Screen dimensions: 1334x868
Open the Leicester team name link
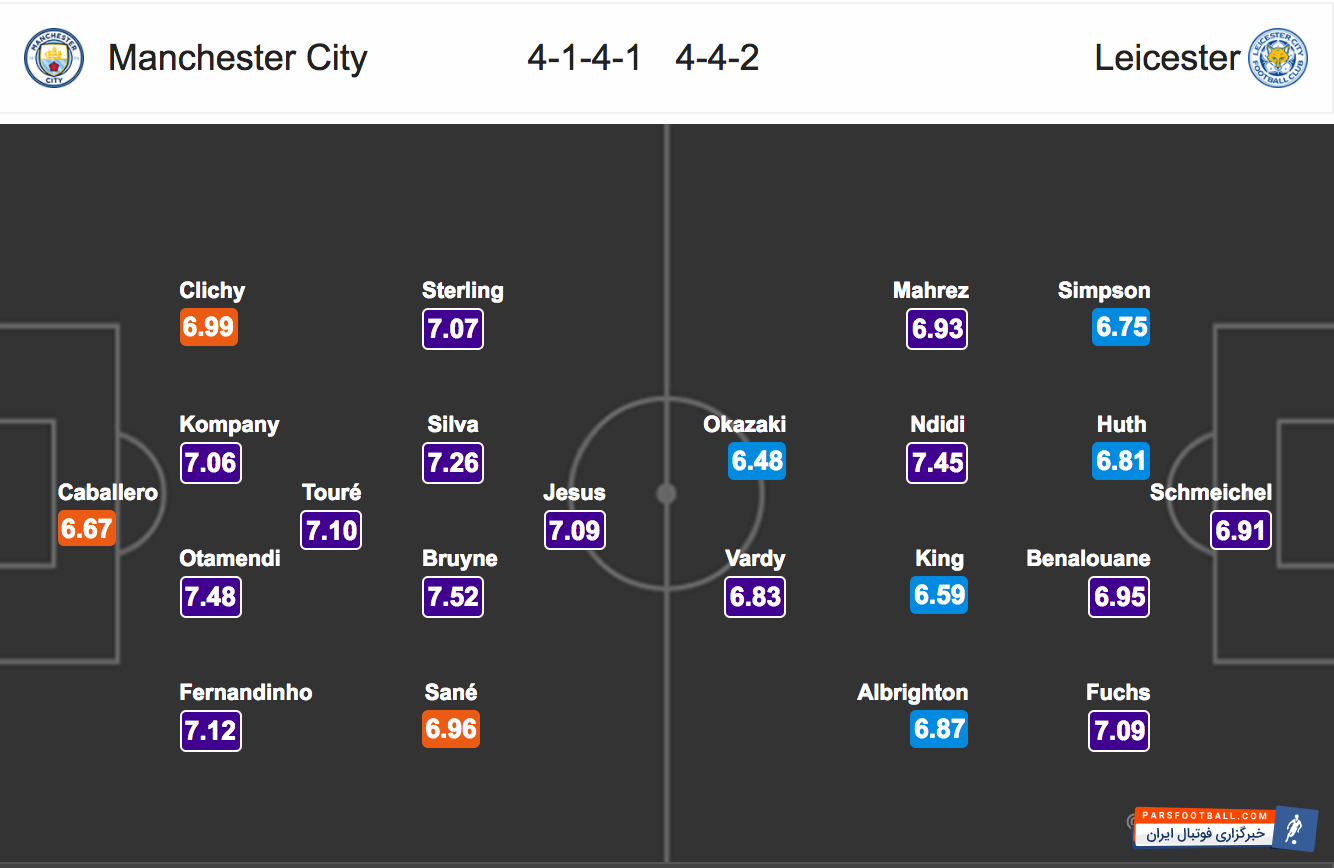click(x=1167, y=58)
